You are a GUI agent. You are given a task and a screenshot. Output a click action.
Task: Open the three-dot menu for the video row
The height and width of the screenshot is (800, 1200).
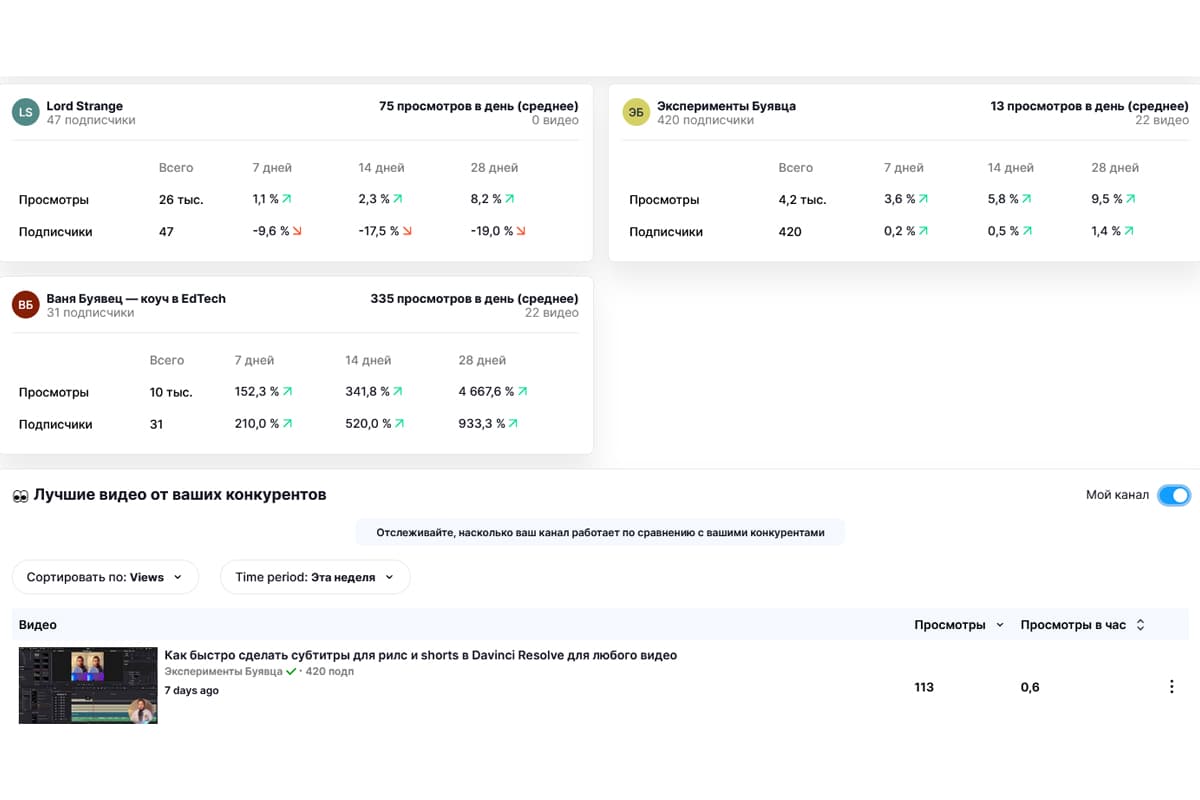1171,687
